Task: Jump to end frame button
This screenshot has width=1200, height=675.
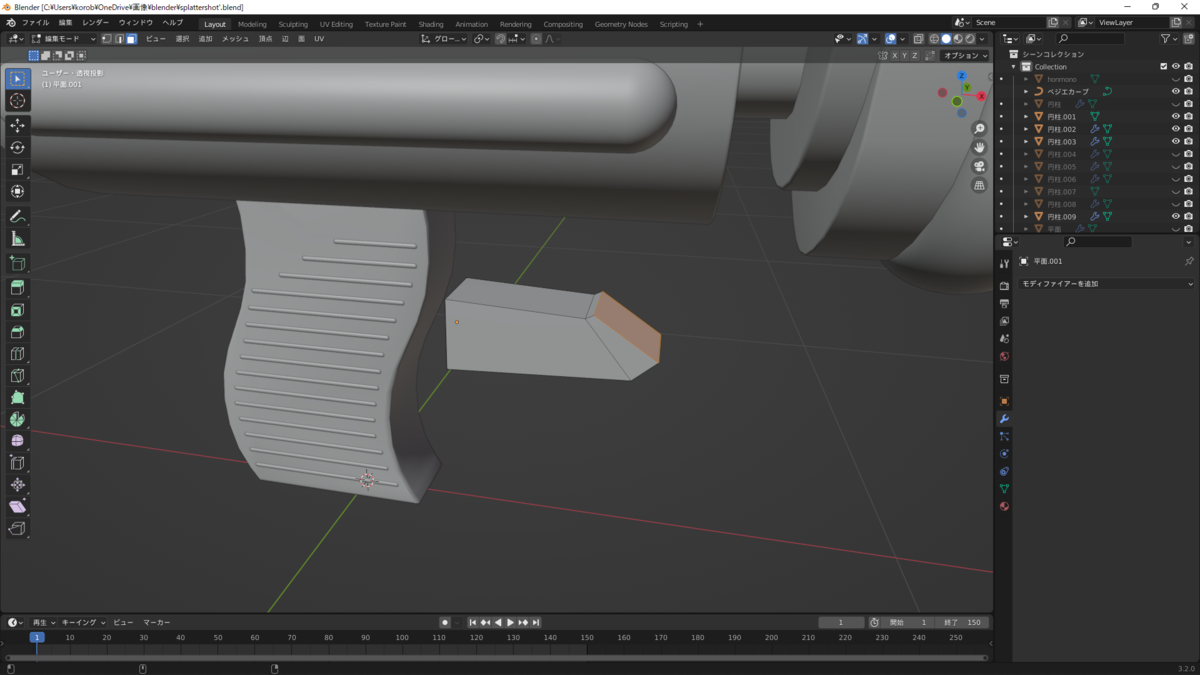Action: click(536, 622)
